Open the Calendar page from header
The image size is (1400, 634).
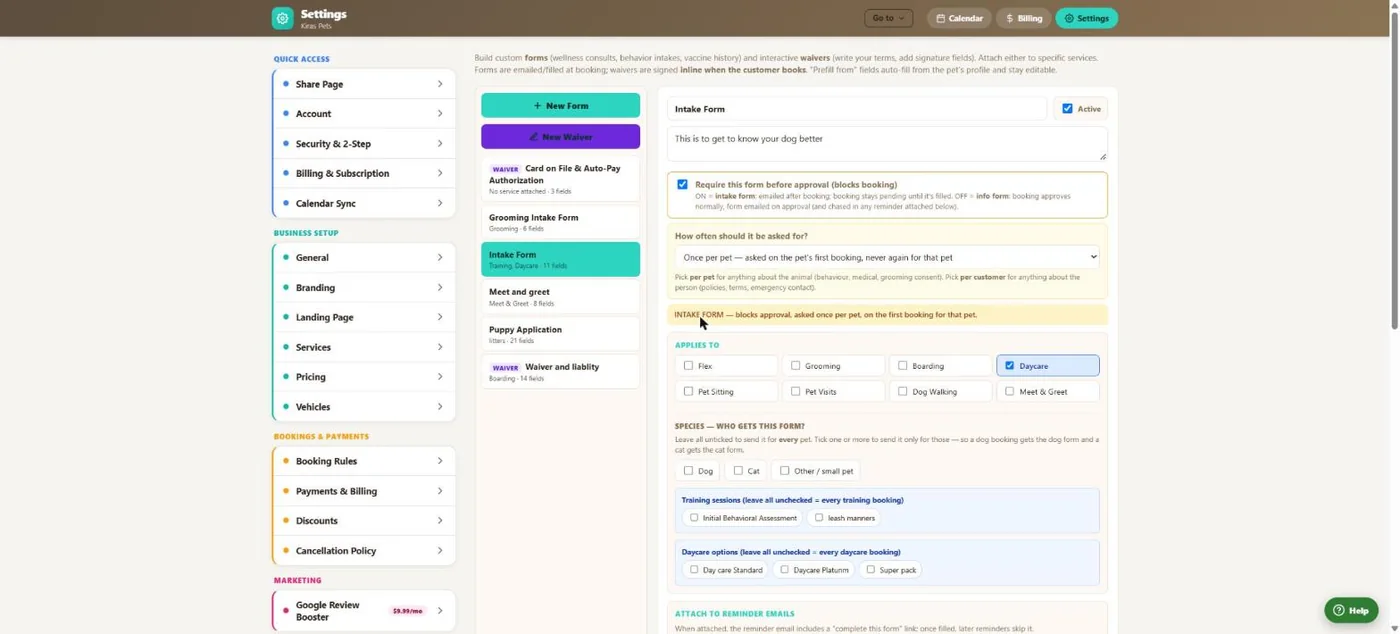pyautogui.click(x=959, y=18)
